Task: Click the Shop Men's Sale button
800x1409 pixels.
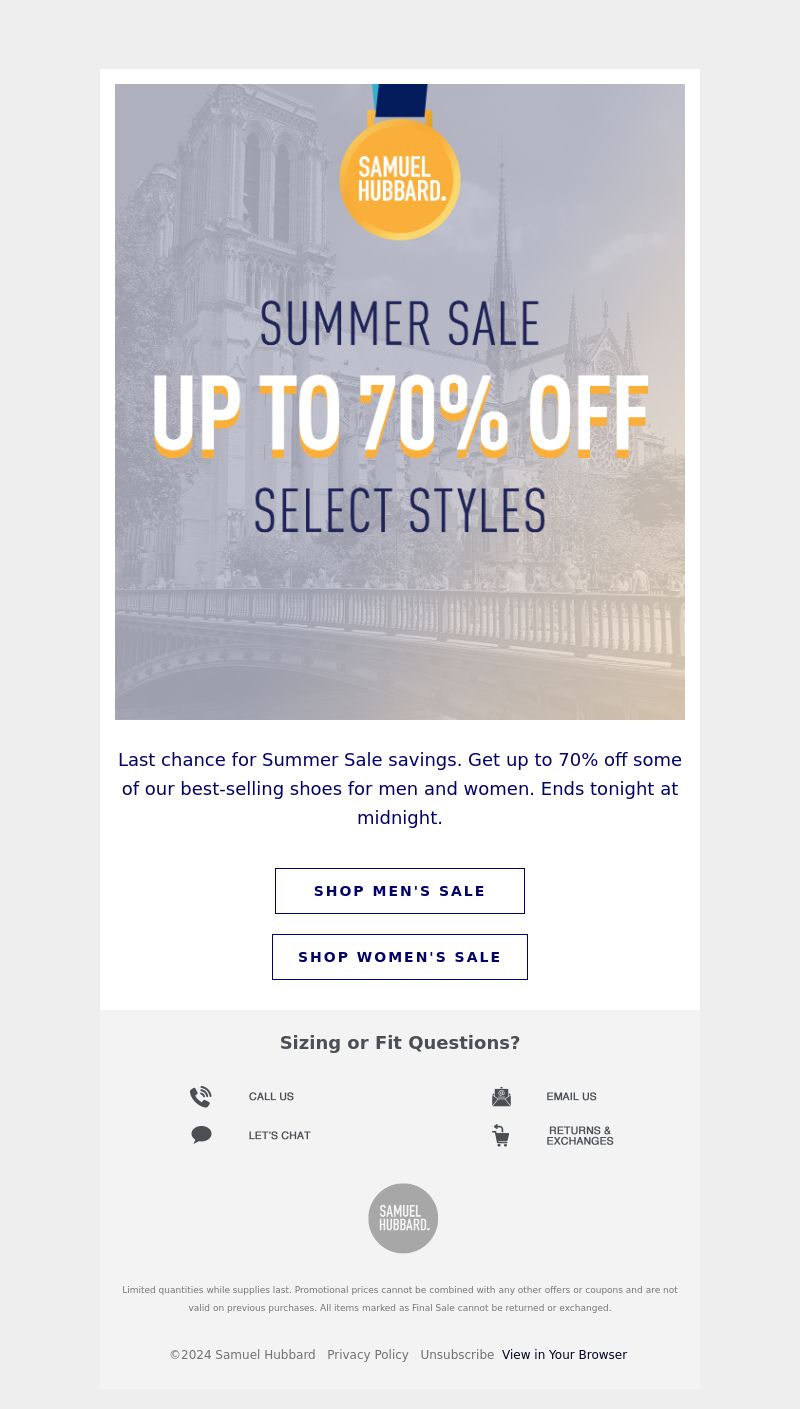Action: (x=400, y=891)
